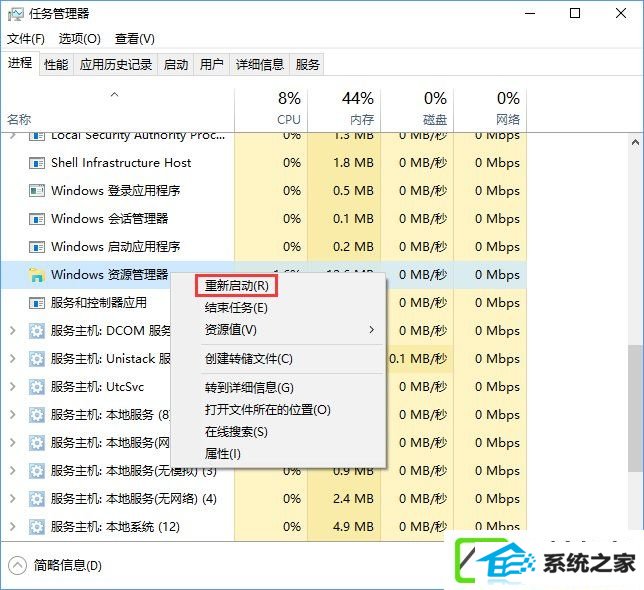The image size is (644, 590).
Task: Expand the 服务主机: DCOM process group
Action: [13, 331]
